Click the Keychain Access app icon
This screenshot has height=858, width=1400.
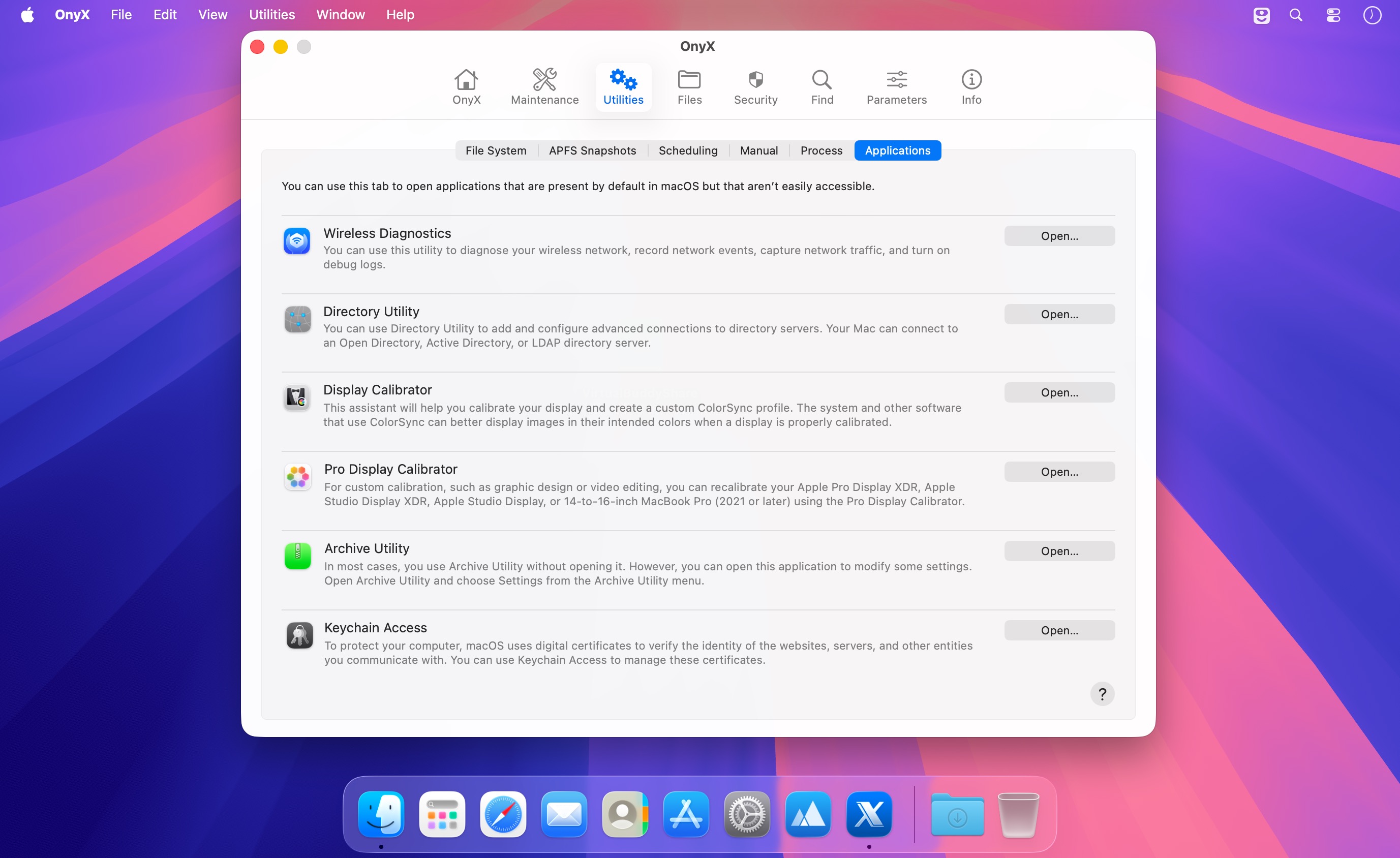[x=299, y=635]
